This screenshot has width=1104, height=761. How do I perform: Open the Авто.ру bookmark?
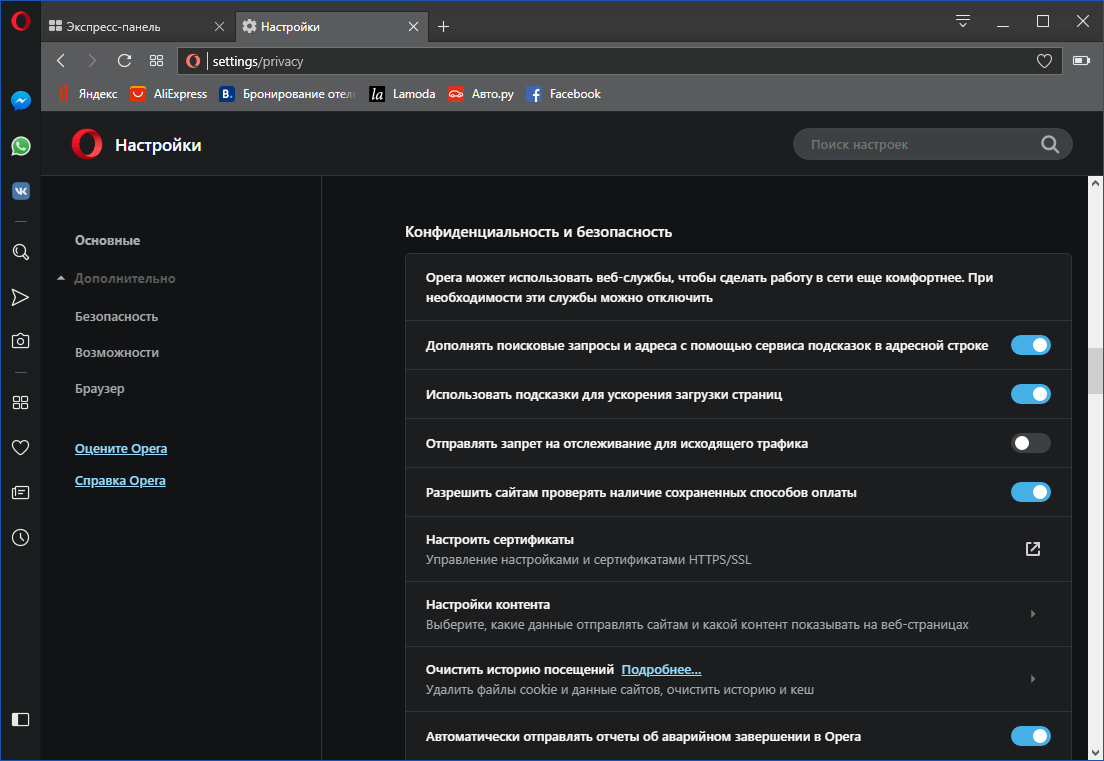click(481, 94)
